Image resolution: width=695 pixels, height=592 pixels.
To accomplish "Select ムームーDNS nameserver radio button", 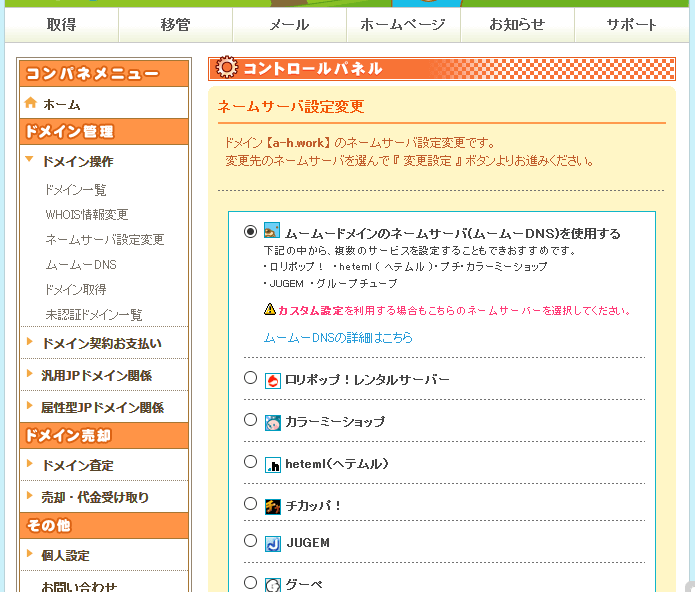I will tap(250, 232).
